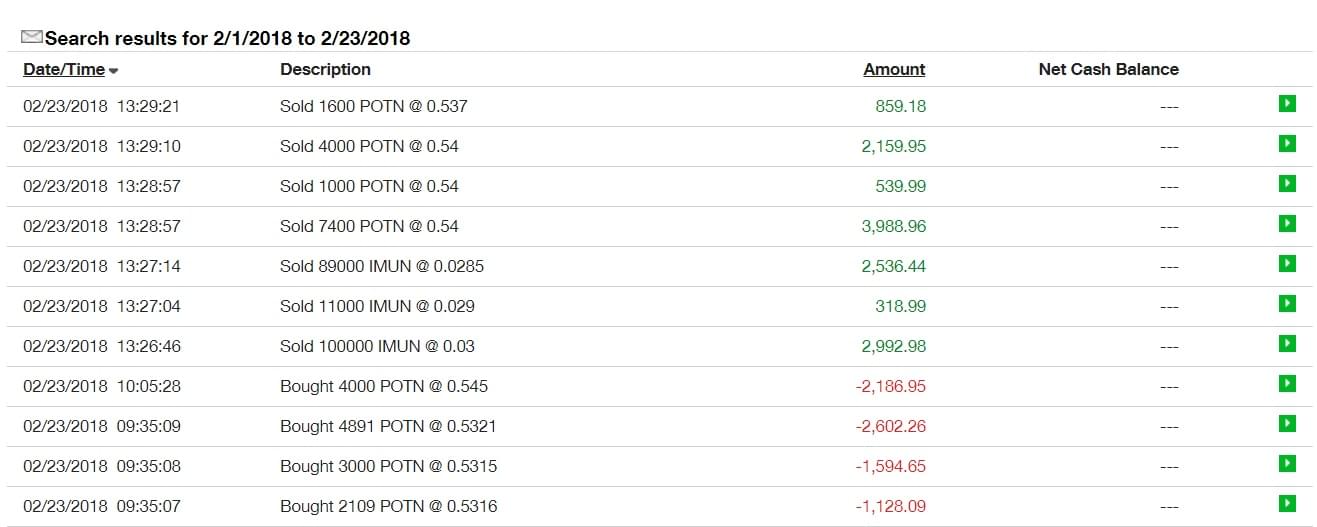Click green arrow for Sold 1000 POTN row
Screen dimensions: 1317x527
(x=1287, y=184)
